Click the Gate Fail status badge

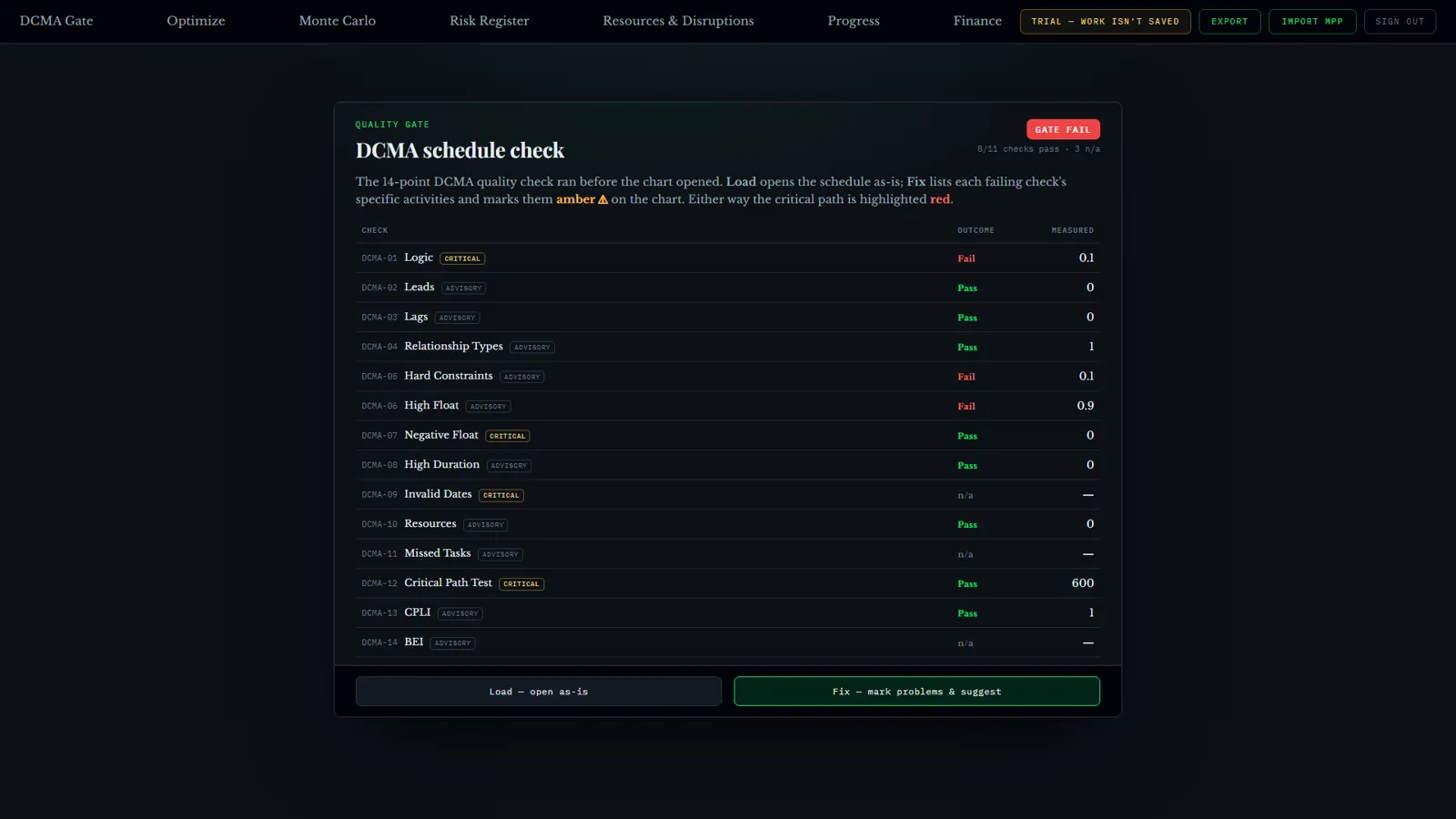(1063, 129)
